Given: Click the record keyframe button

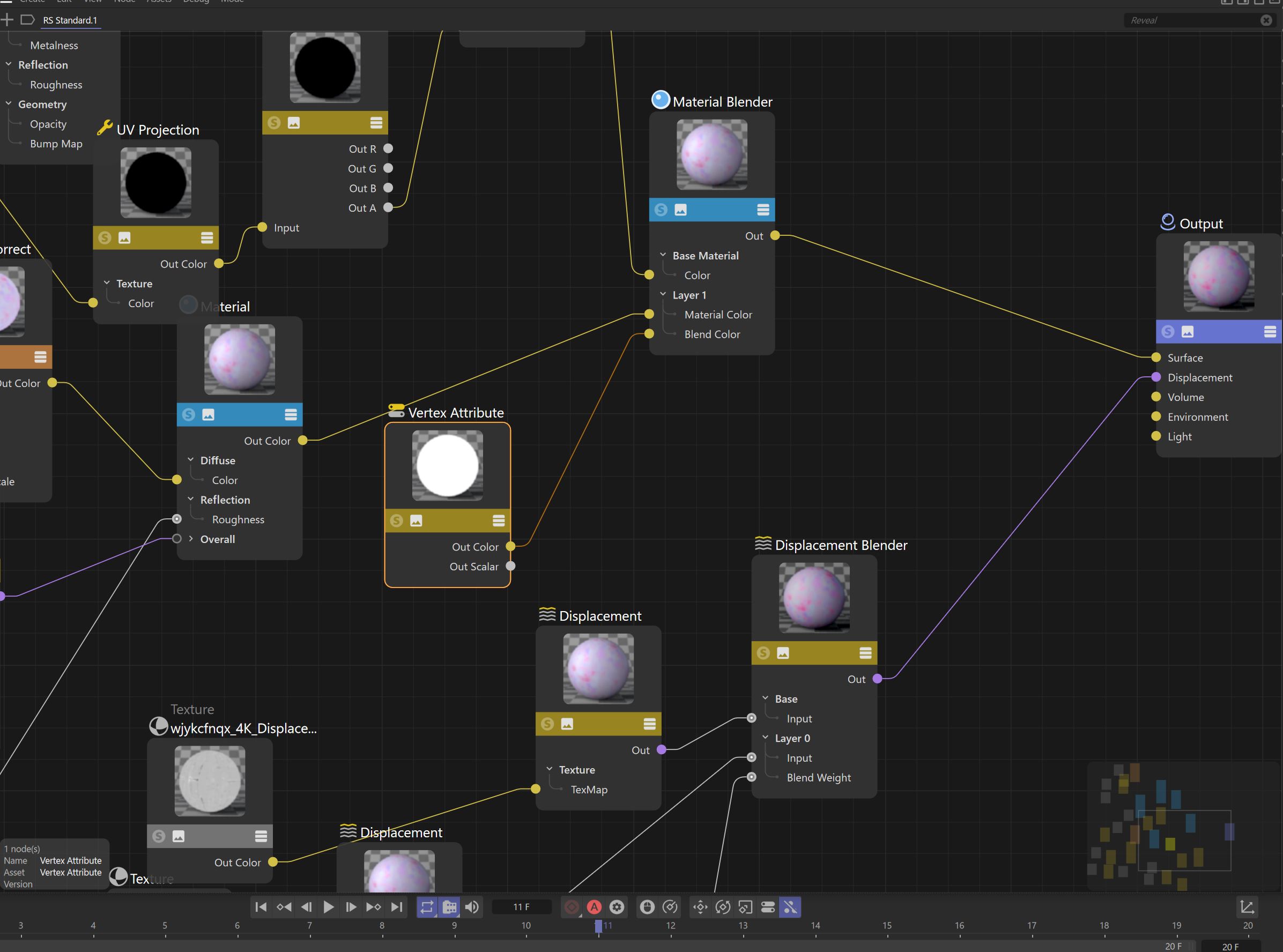Looking at the screenshot, I should (571, 907).
